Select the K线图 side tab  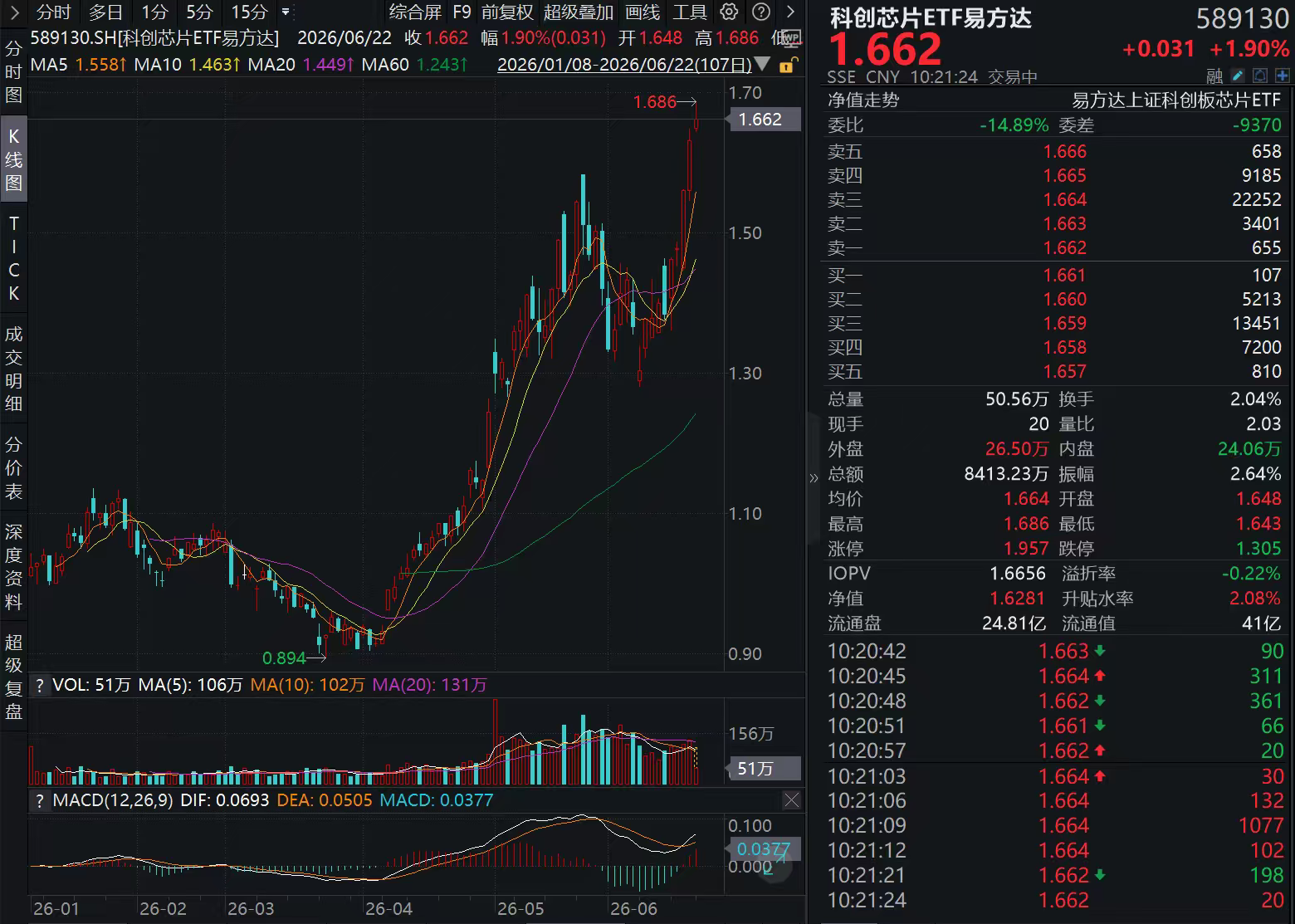[13, 159]
